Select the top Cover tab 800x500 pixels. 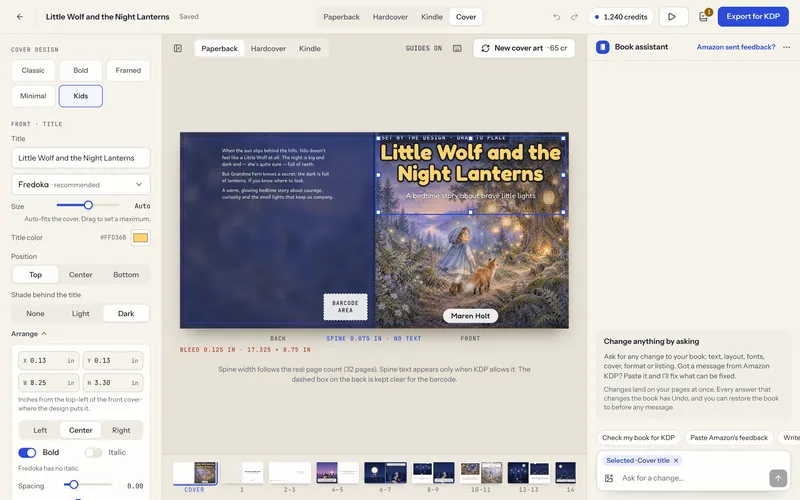pos(466,17)
